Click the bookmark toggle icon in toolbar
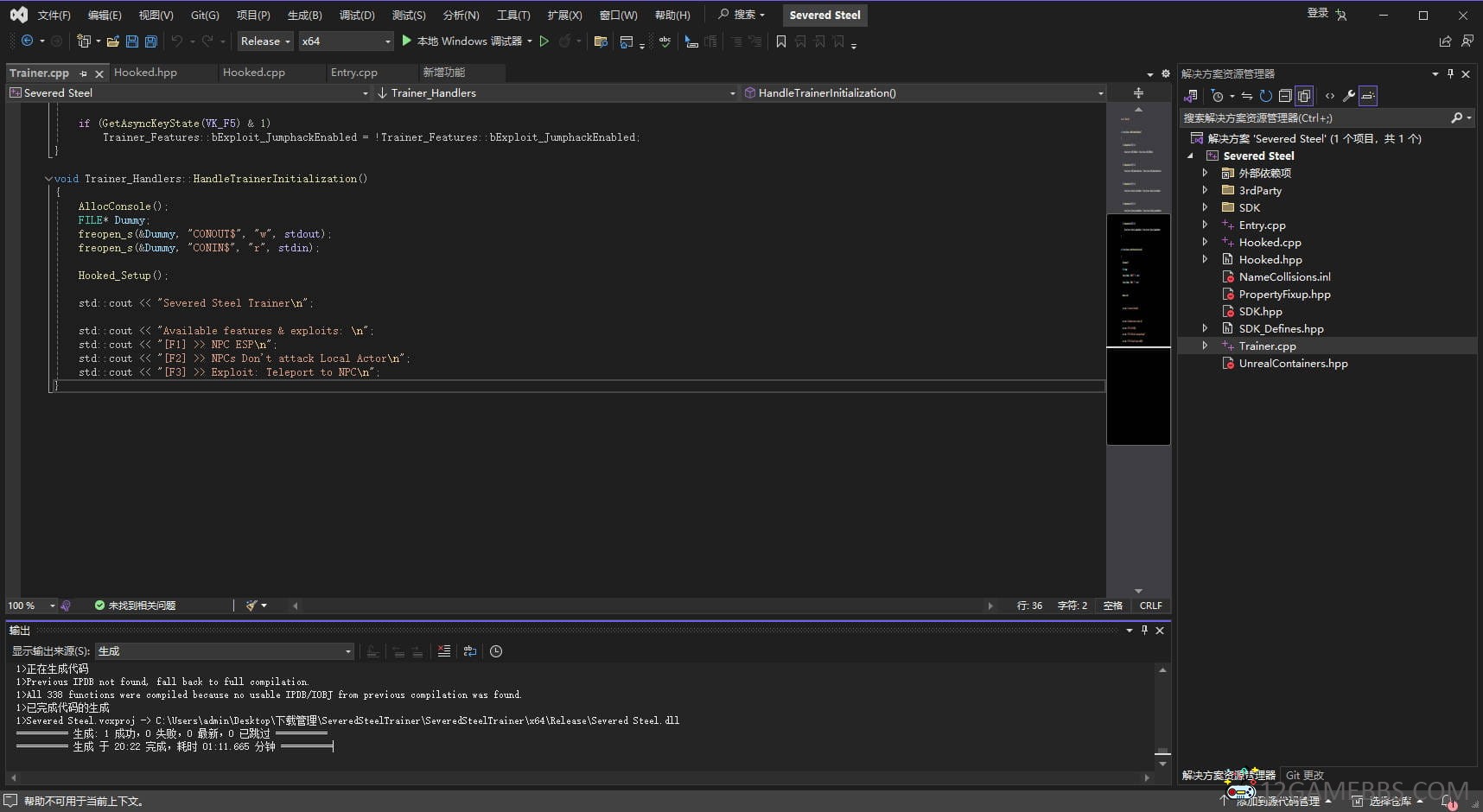 pos(780,41)
